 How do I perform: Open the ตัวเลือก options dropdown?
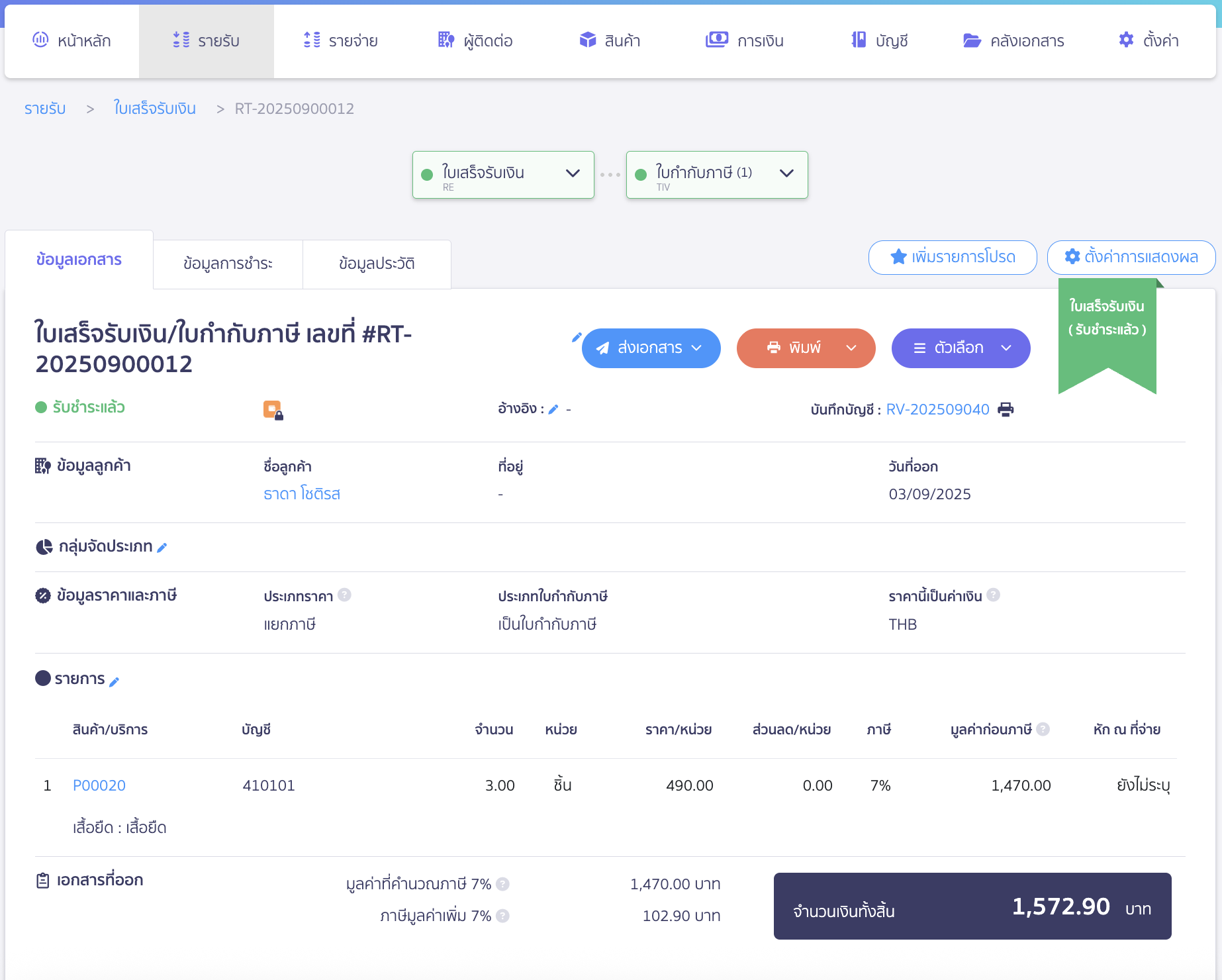[x=961, y=348]
